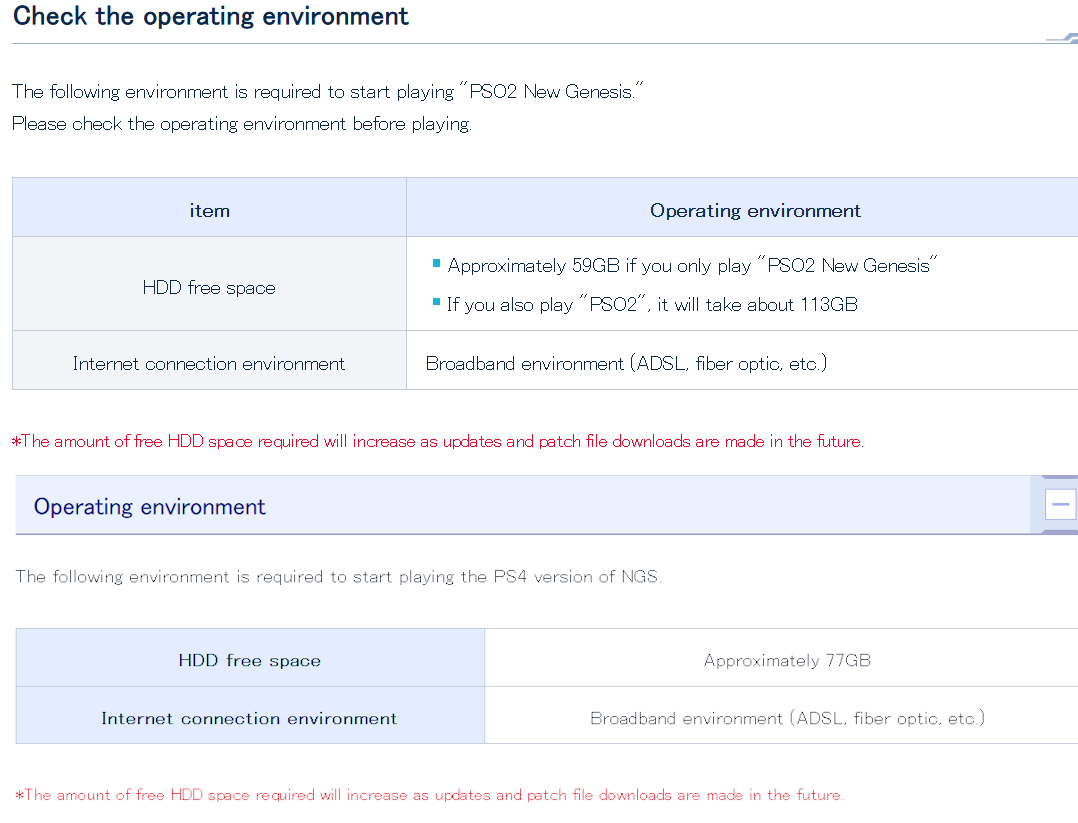Click "Broadband environment" cell in the PS4 table
This screenshot has width=1078, height=823.
tap(787, 718)
